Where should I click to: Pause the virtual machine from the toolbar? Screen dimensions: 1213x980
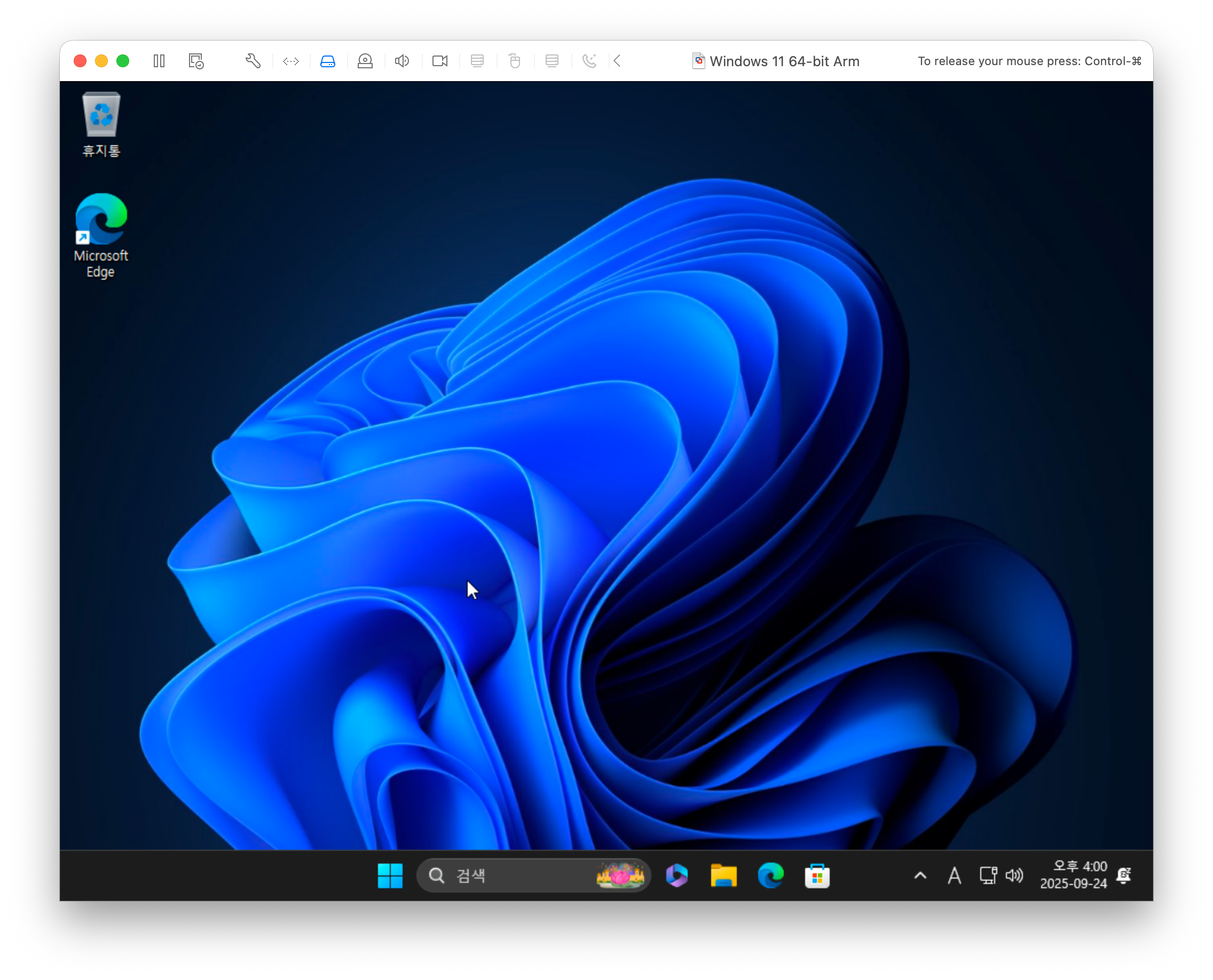pos(159,61)
